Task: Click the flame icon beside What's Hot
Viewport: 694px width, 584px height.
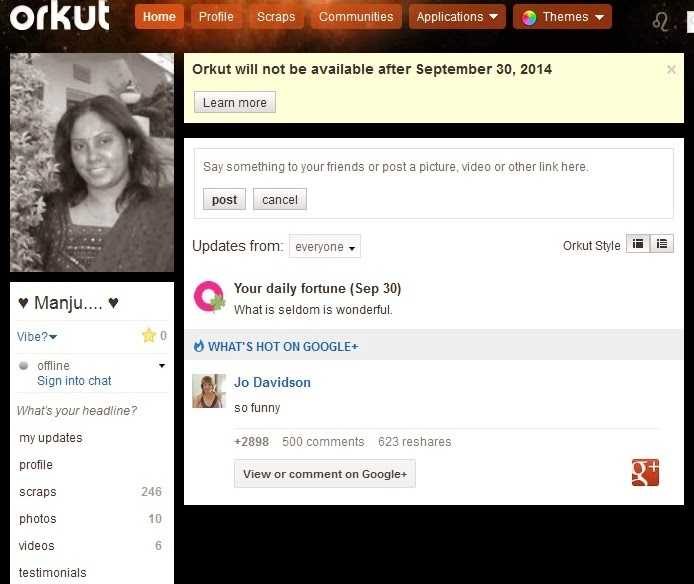Action: pos(199,346)
